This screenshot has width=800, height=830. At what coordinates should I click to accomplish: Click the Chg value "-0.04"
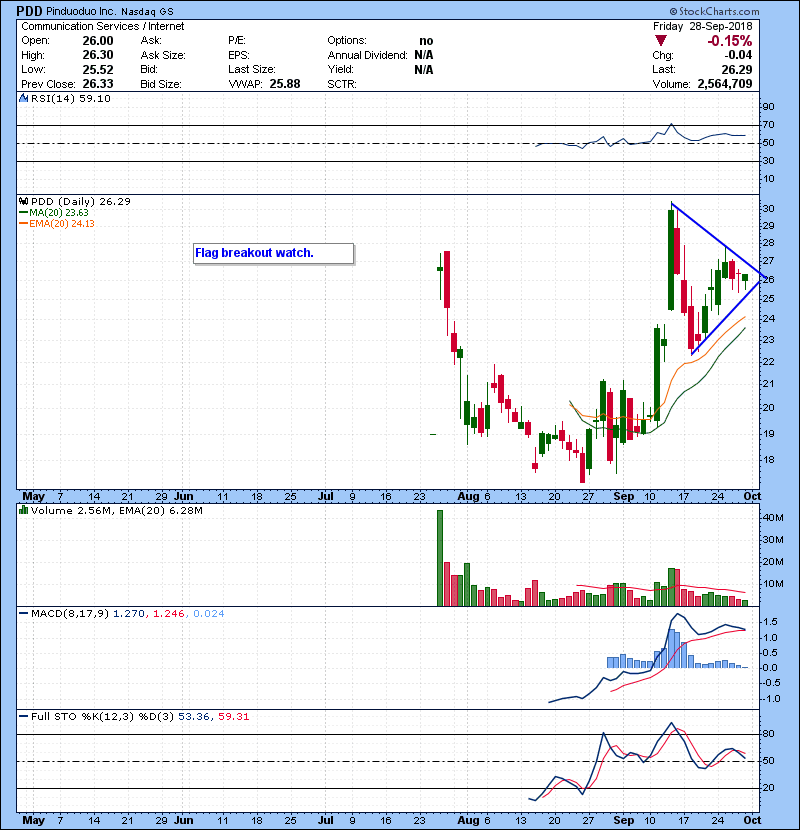[738, 55]
